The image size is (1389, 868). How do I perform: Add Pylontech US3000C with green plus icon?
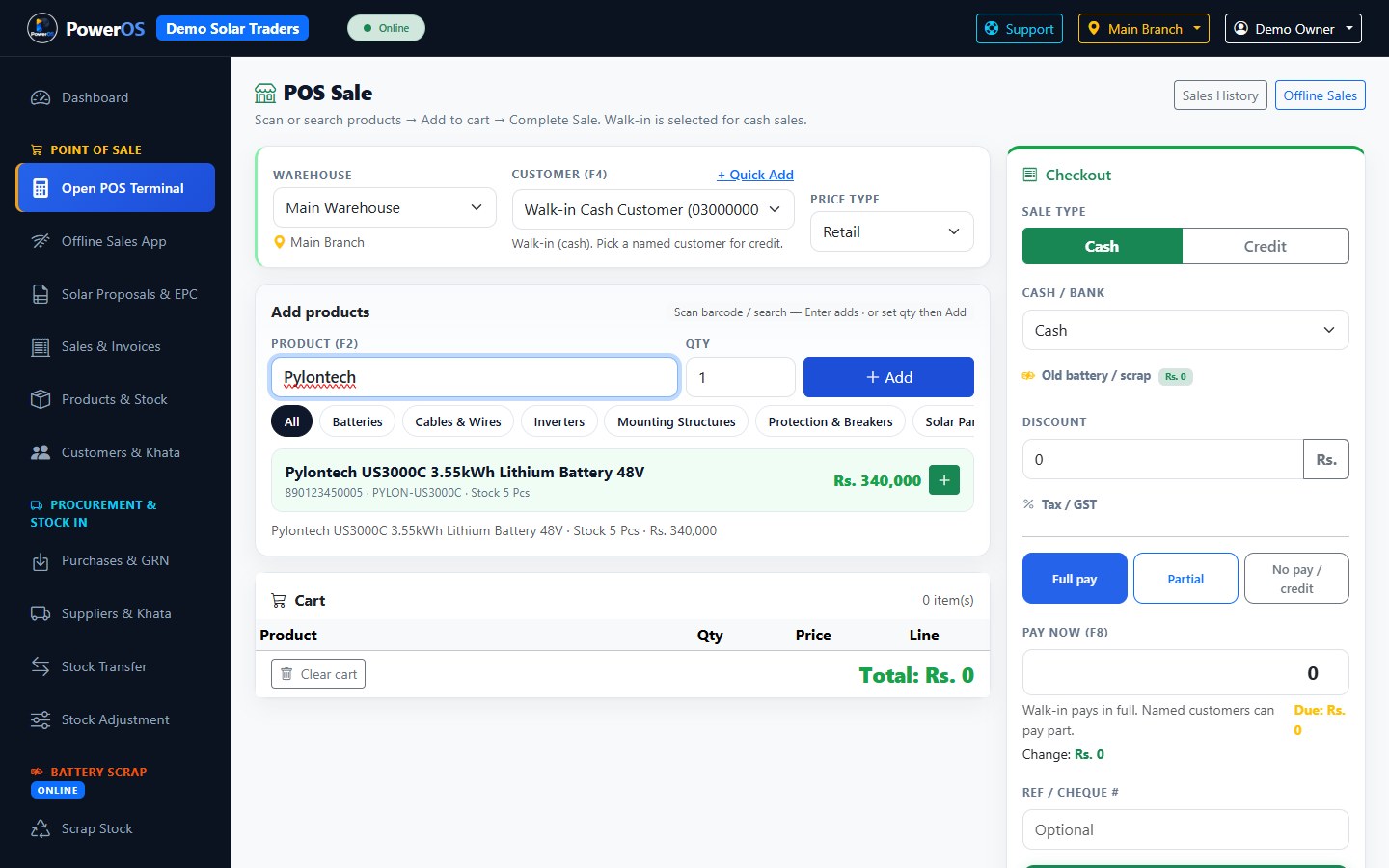pyautogui.click(x=944, y=479)
